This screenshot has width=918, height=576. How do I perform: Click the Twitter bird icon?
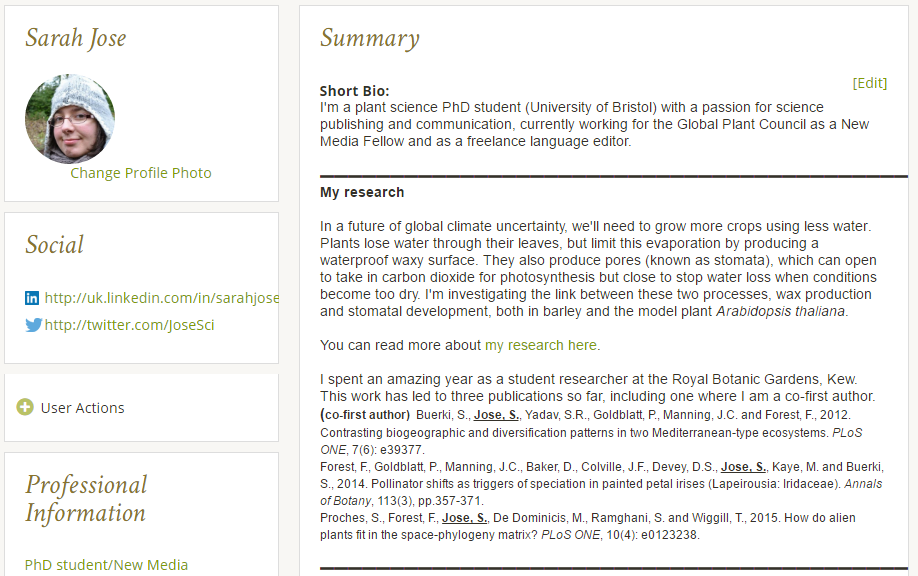pos(33,325)
